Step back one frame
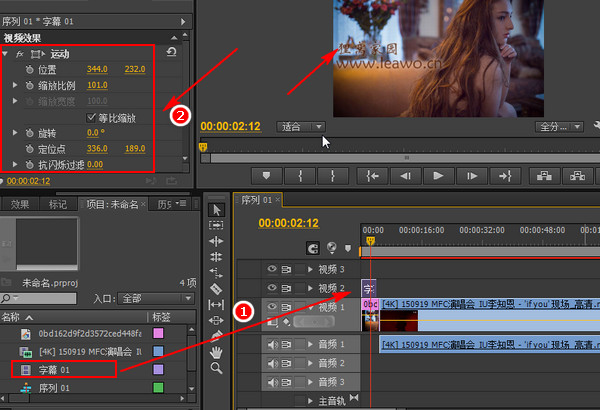Viewport: 600px width, 410px height. (x=406, y=176)
